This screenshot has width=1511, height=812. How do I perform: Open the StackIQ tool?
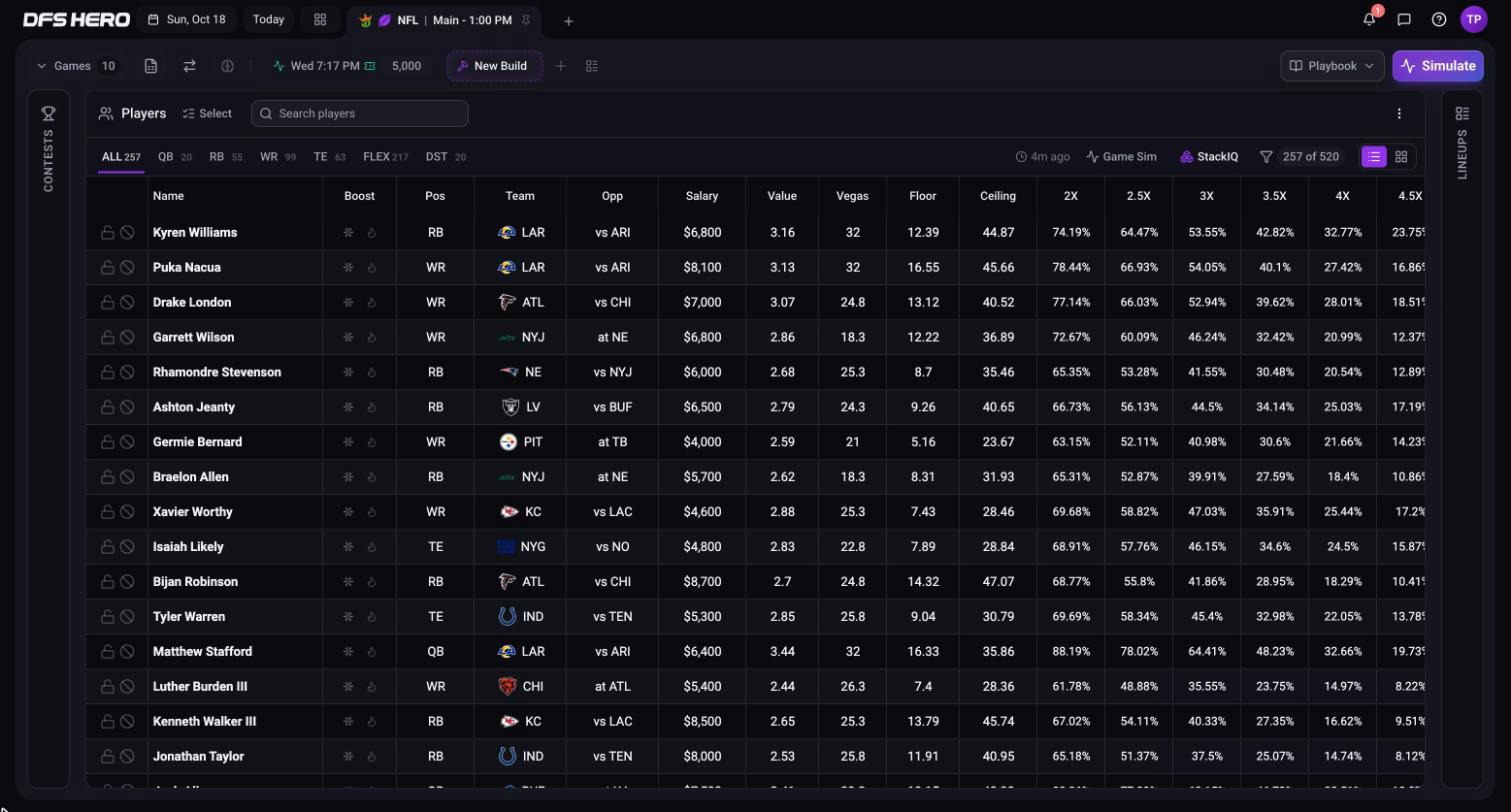(x=1209, y=157)
